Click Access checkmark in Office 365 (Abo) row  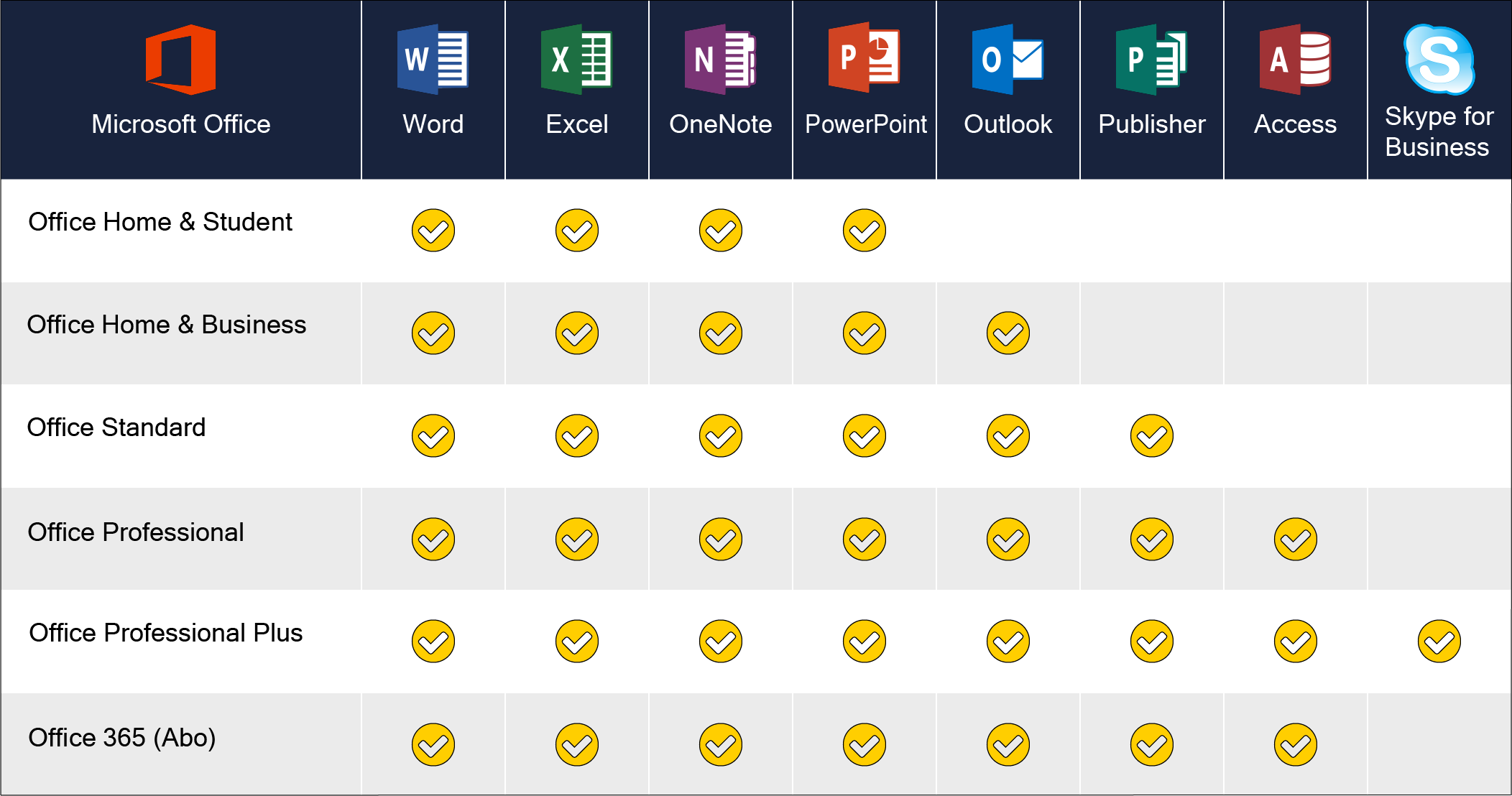pos(1296,745)
